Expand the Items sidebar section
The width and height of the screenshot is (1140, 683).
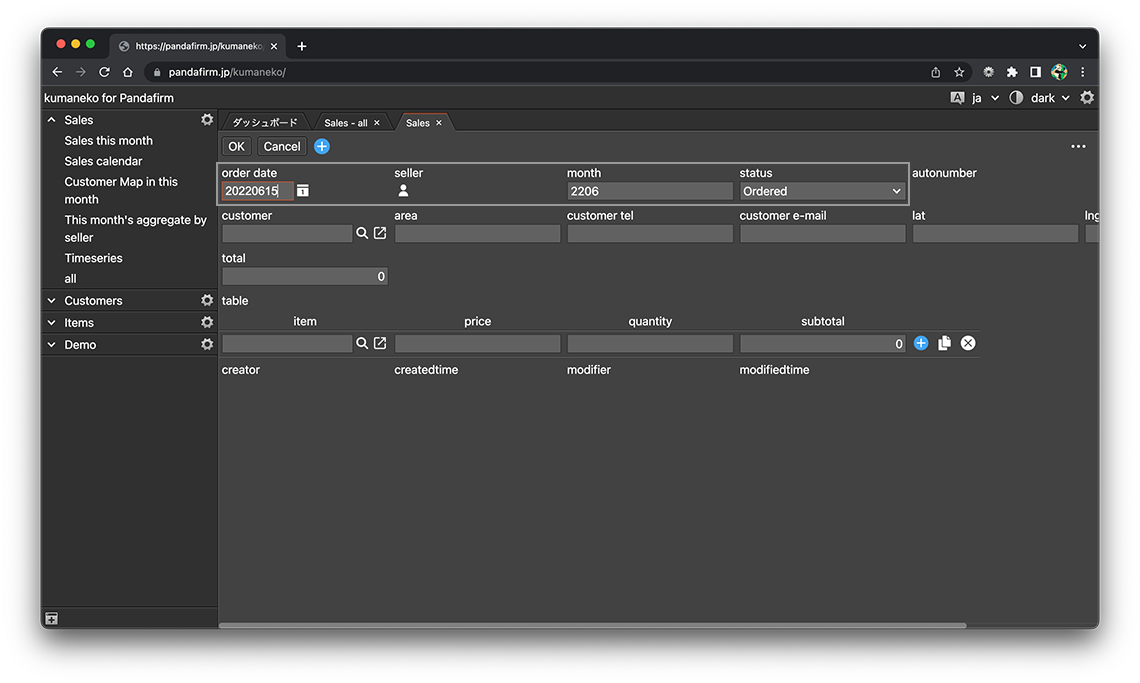[52, 323]
